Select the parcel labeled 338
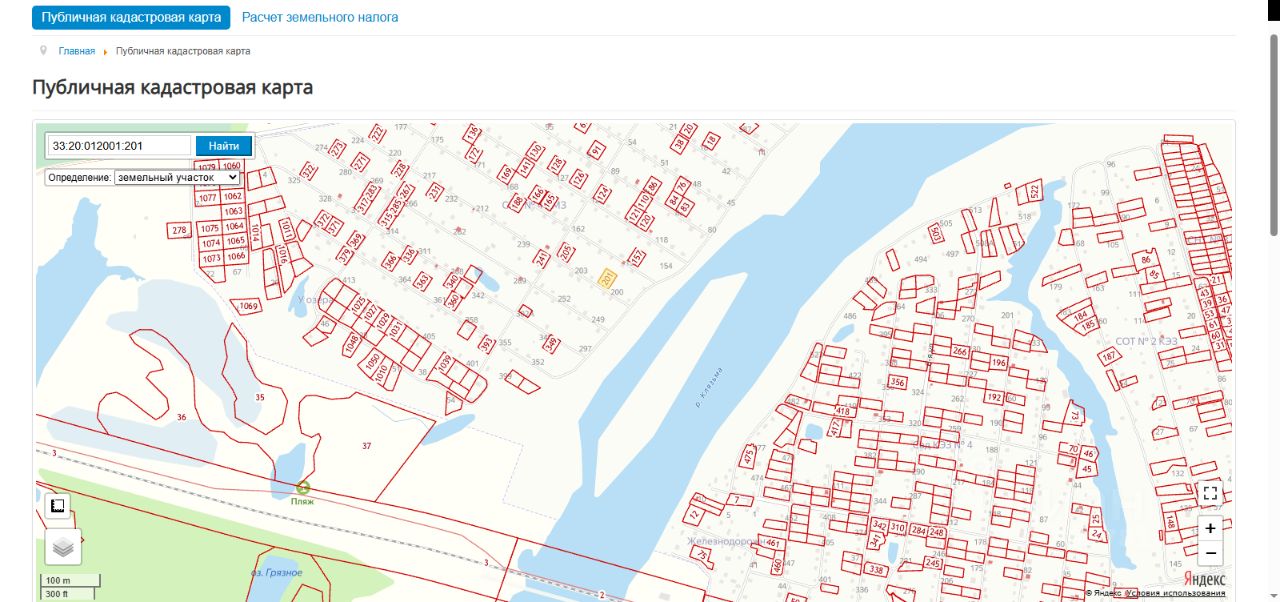 [876, 570]
